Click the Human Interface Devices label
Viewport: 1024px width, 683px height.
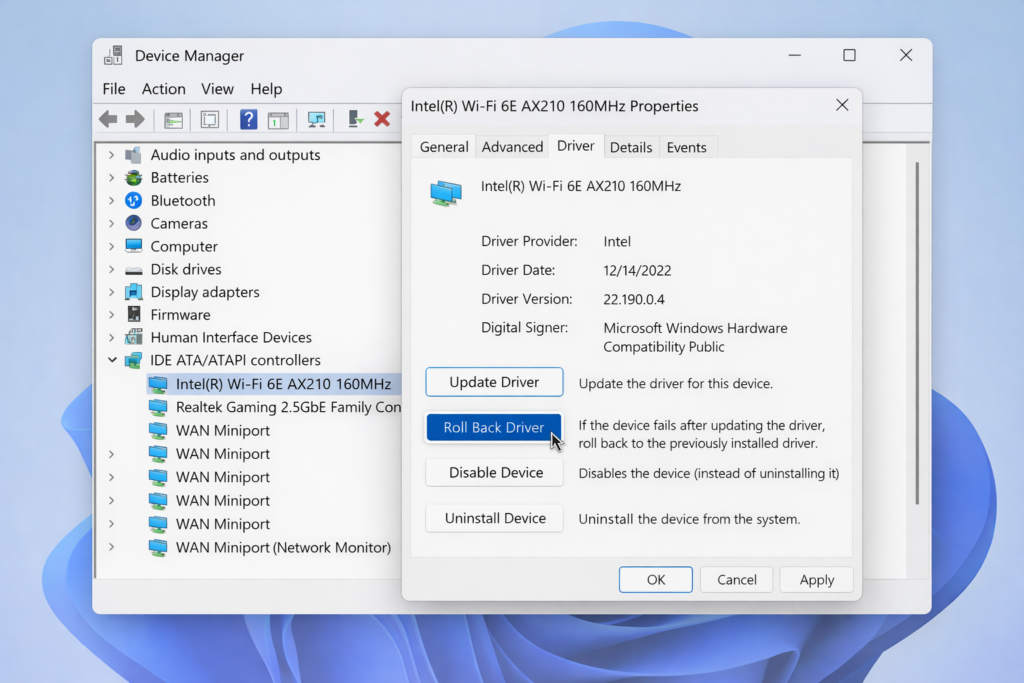pos(231,338)
